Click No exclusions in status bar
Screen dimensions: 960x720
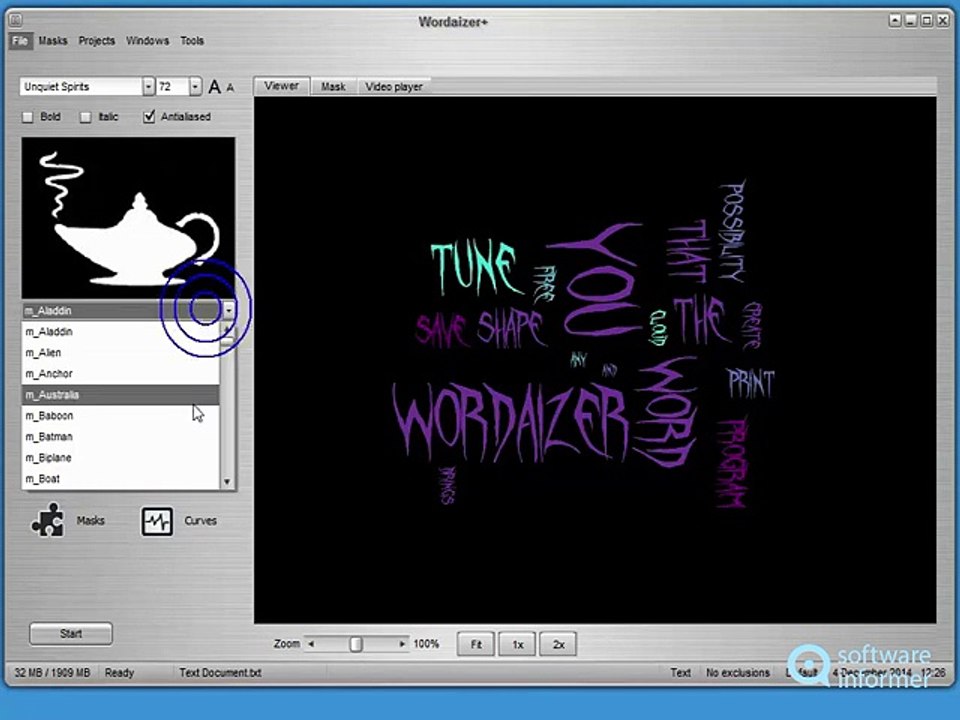pyautogui.click(x=738, y=672)
